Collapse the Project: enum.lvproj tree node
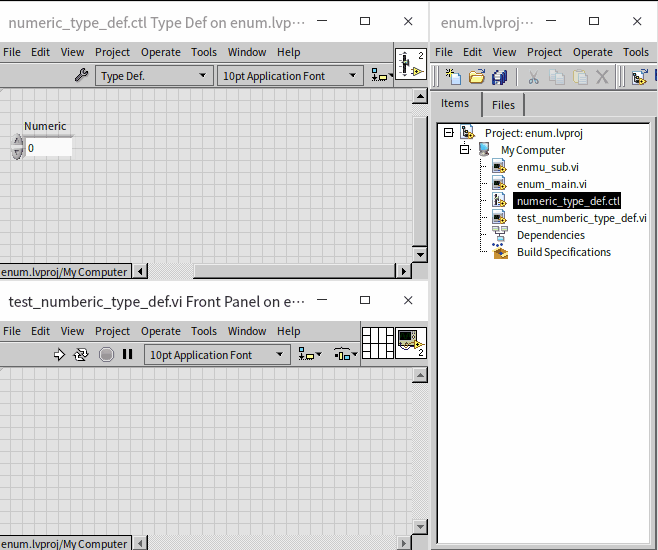 [x=448, y=132]
